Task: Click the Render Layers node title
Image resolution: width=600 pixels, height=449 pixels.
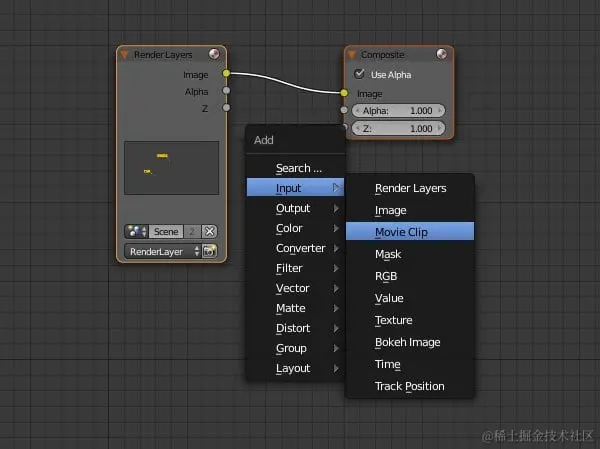Action: [163, 55]
